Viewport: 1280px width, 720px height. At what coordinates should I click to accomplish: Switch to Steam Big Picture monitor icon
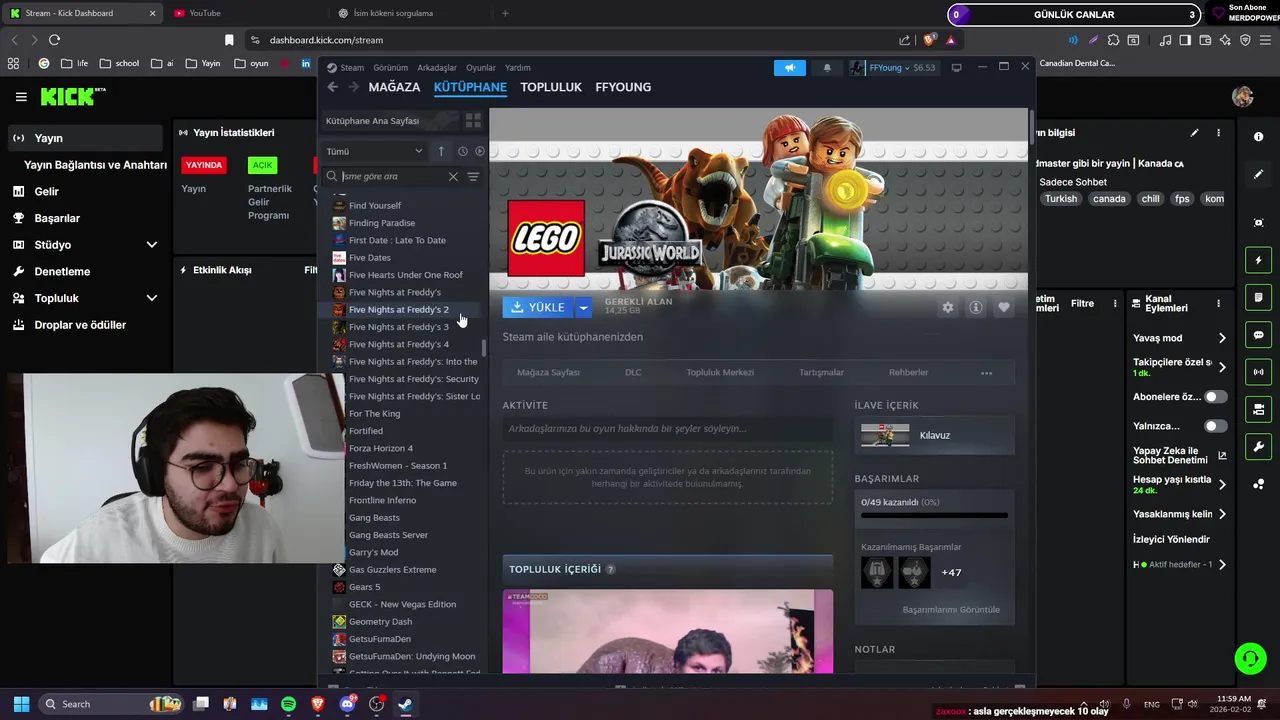tap(956, 68)
